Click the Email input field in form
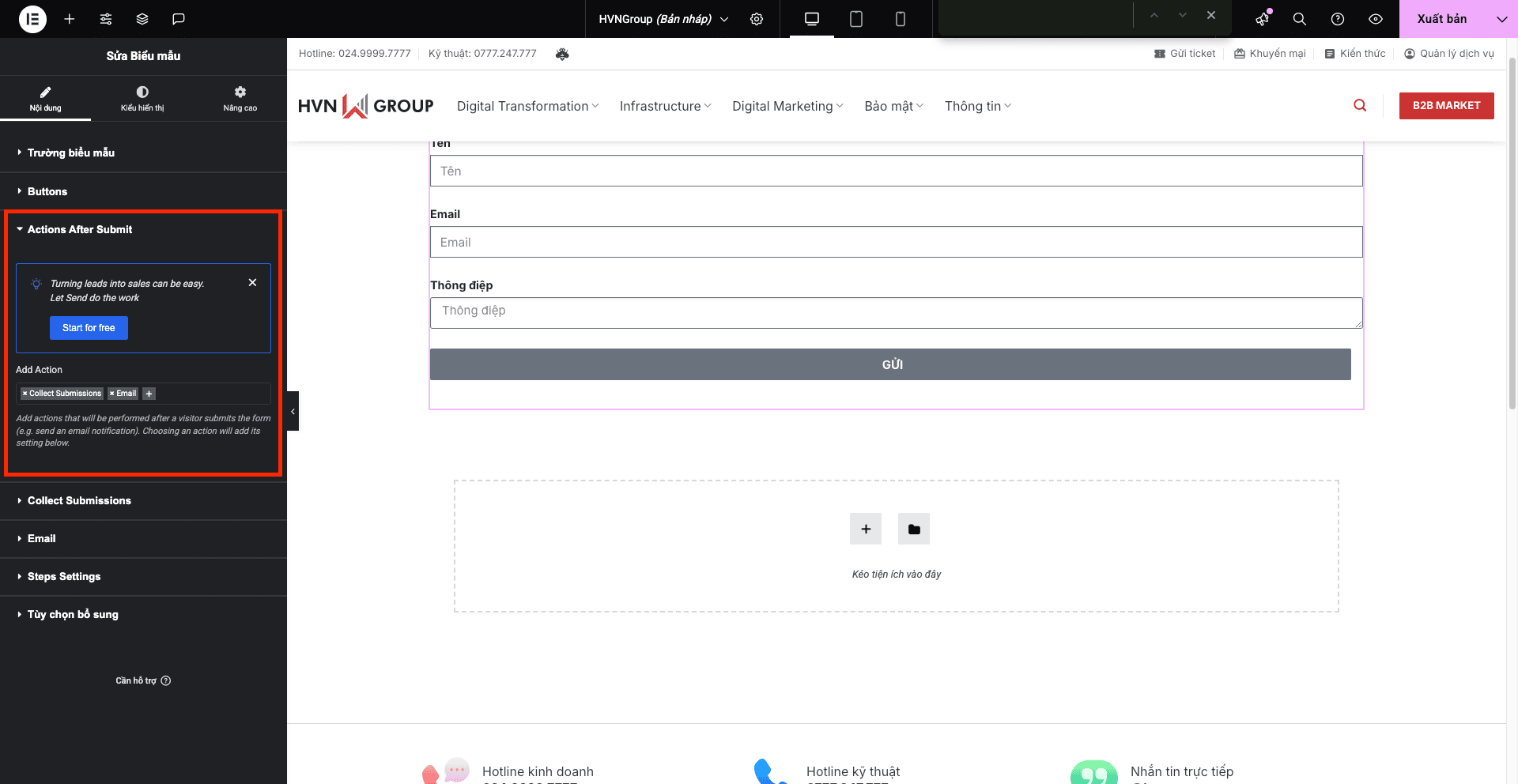 coord(896,243)
